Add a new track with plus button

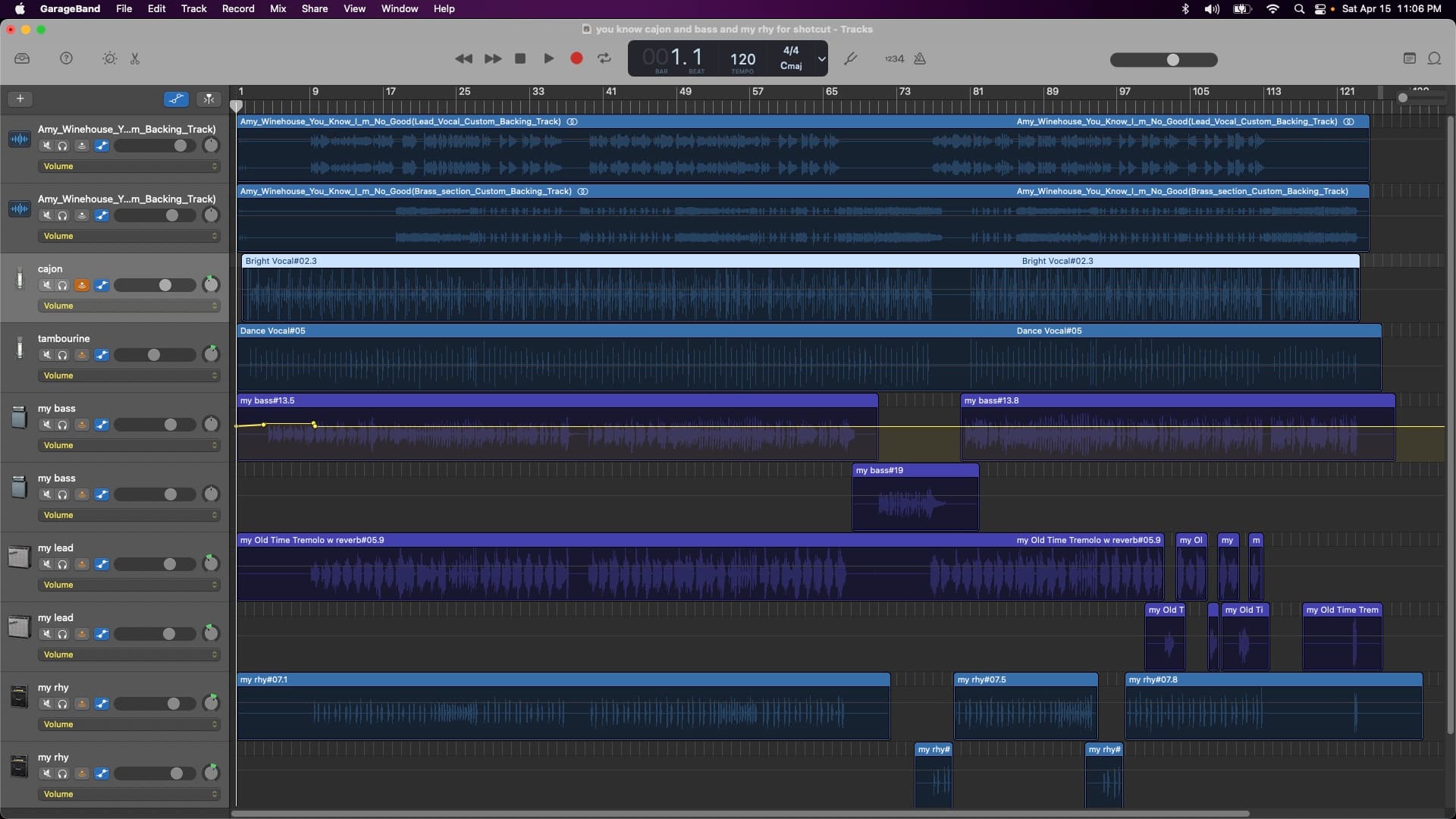click(x=20, y=99)
